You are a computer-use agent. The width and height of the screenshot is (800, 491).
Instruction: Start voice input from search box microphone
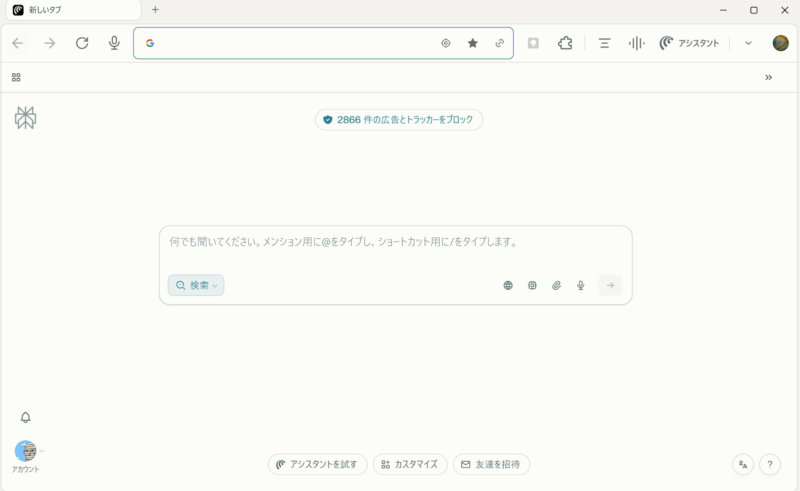(581, 285)
